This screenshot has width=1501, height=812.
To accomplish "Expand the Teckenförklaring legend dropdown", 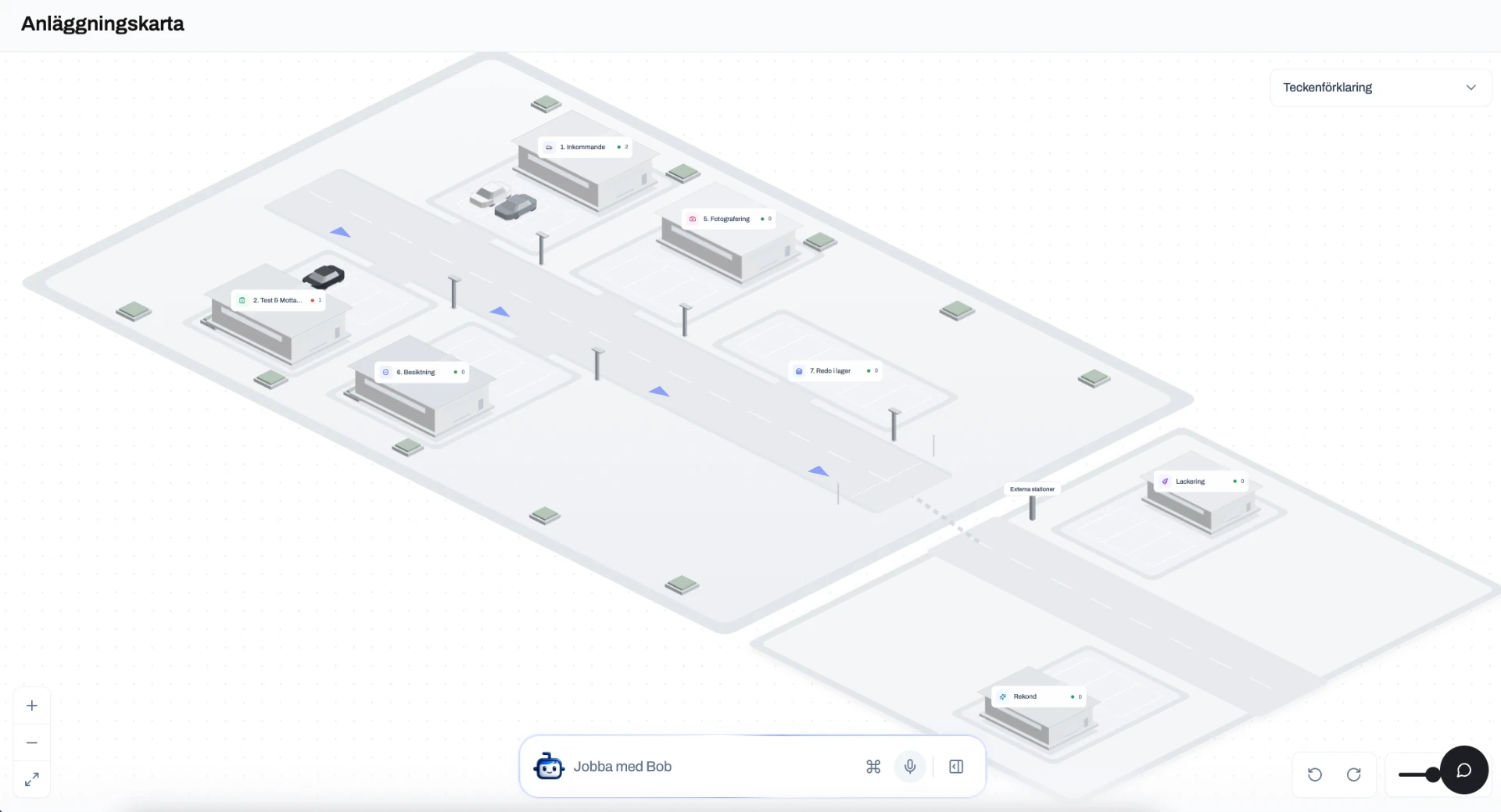I will tap(1380, 88).
